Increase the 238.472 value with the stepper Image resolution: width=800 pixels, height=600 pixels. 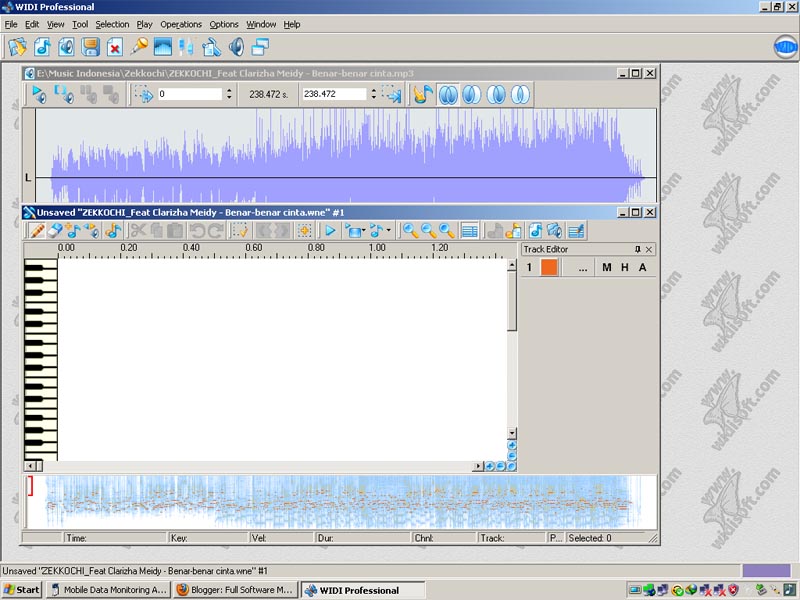click(373, 91)
